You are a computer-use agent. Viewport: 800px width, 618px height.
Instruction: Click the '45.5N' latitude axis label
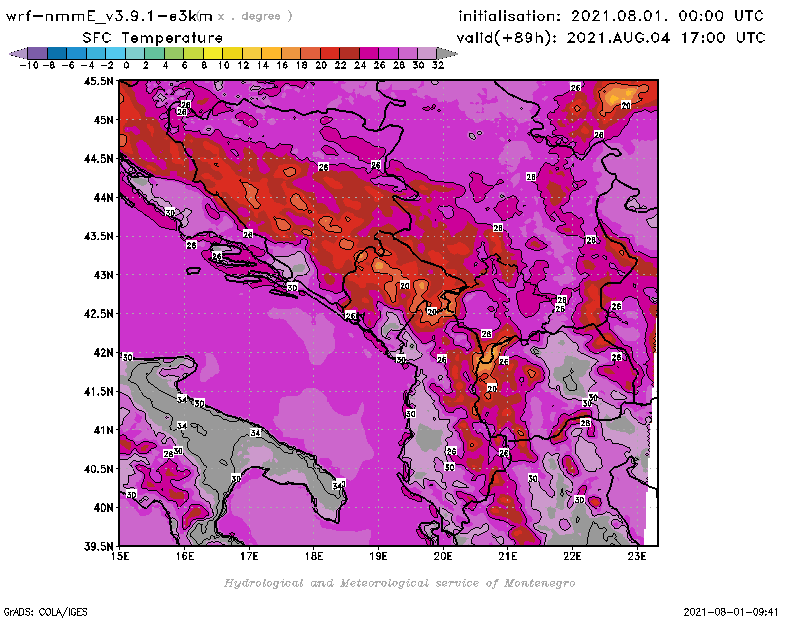pyautogui.click(x=98, y=81)
